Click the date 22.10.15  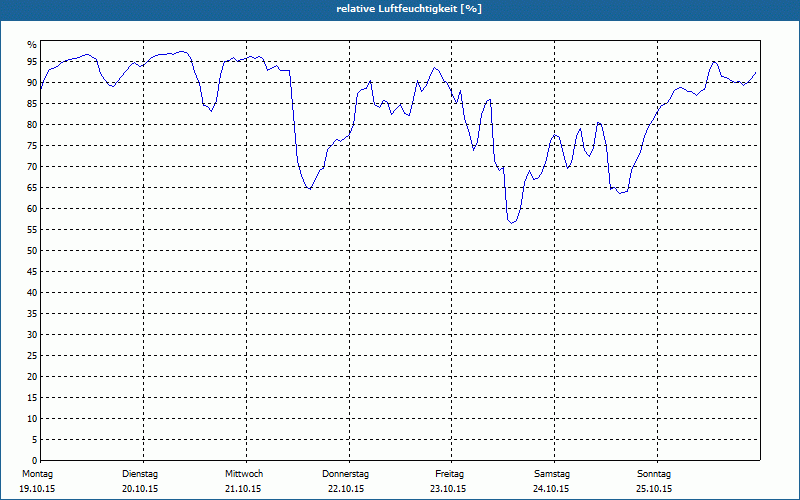(346, 489)
